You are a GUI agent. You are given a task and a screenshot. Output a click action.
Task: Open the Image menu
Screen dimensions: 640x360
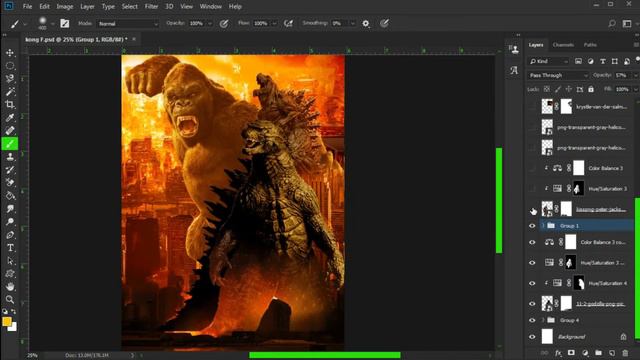[x=64, y=7]
